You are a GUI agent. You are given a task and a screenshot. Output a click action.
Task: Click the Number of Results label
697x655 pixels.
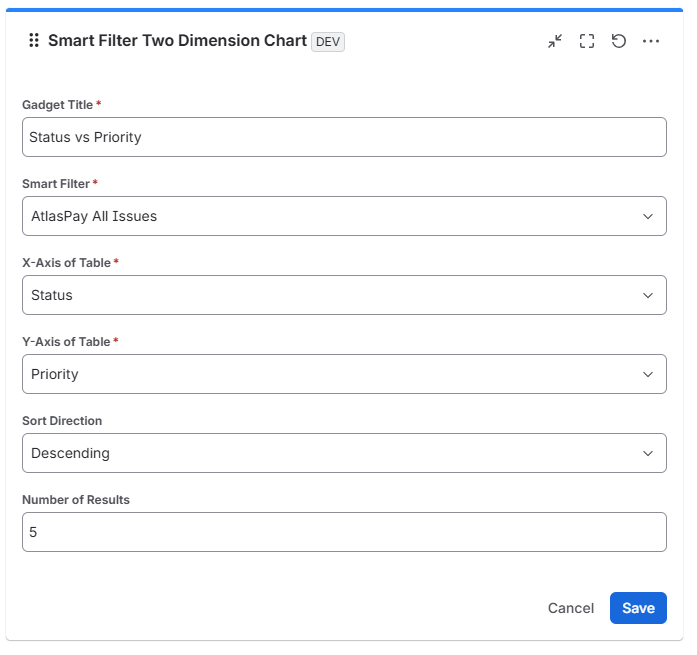coord(76,500)
